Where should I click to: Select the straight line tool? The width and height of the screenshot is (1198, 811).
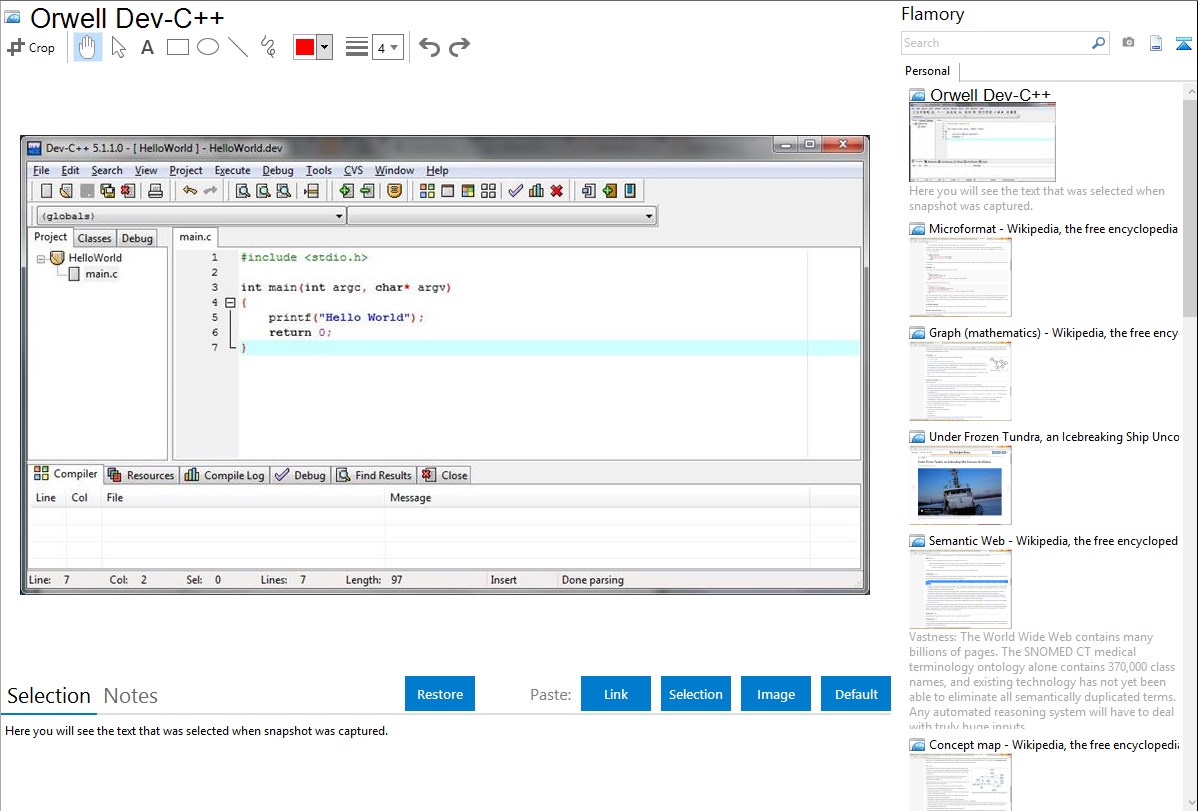click(x=238, y=47)
